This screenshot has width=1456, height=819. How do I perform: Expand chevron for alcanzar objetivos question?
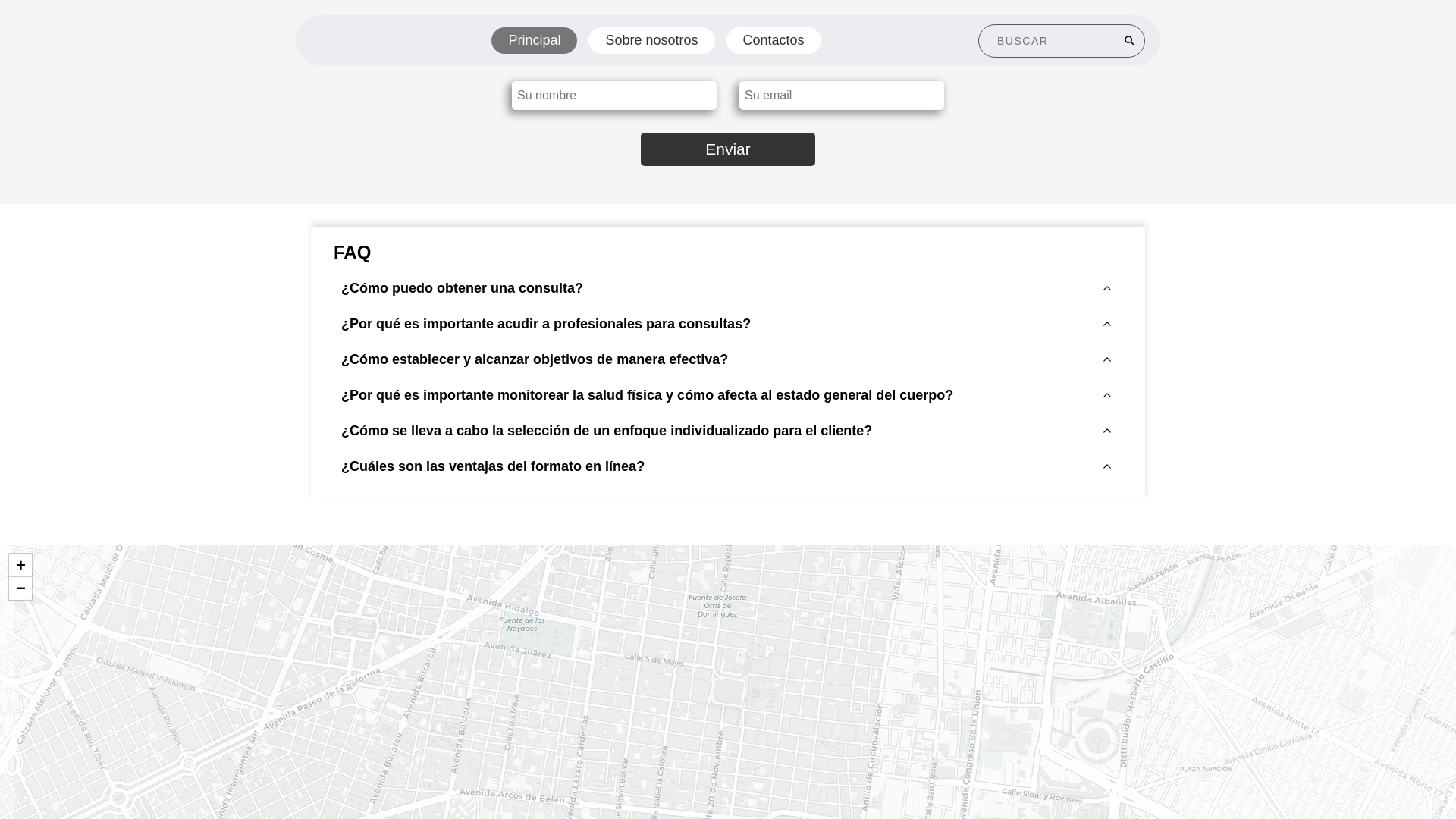(1107, 359)
